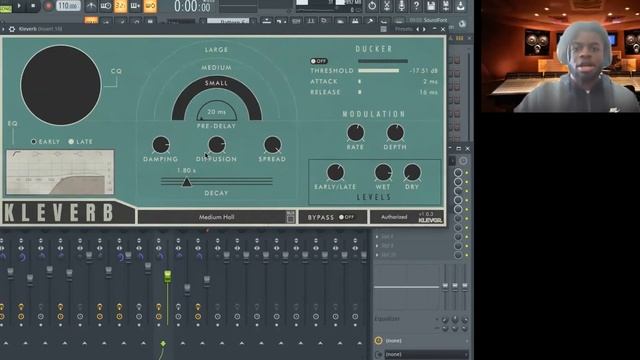This screenshot has width=640, height=360.
Task: Arm recording with the red record button
Action: click(x=48, y=6)
